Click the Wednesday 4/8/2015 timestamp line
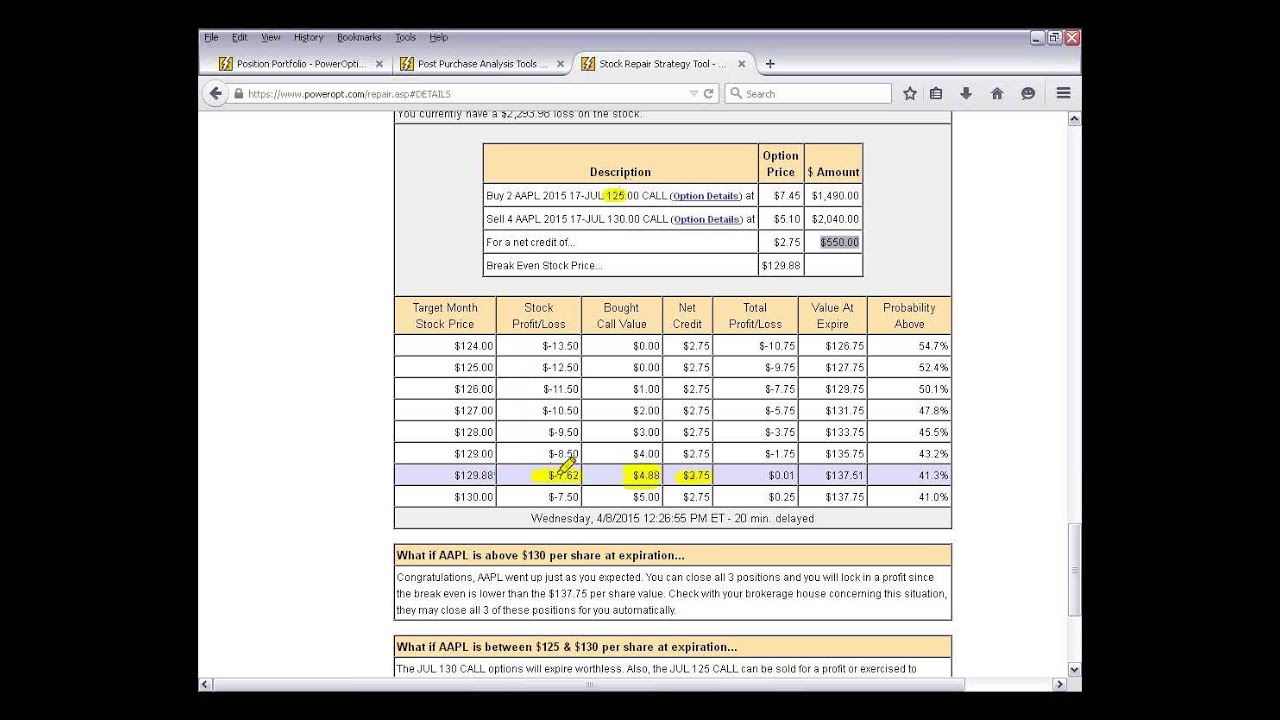 [672, 519]
